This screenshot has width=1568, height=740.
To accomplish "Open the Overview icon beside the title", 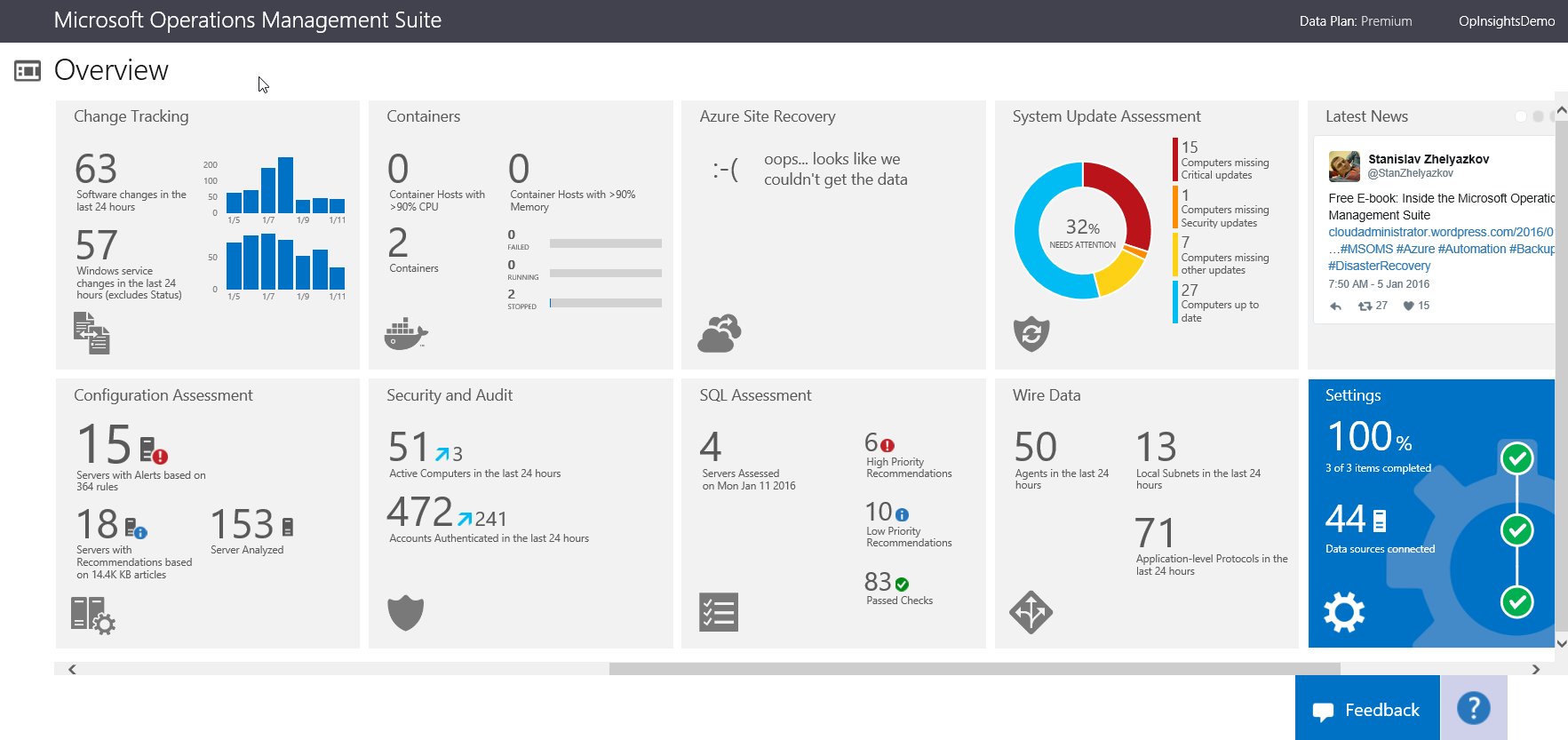I will [x=28, y=71].
